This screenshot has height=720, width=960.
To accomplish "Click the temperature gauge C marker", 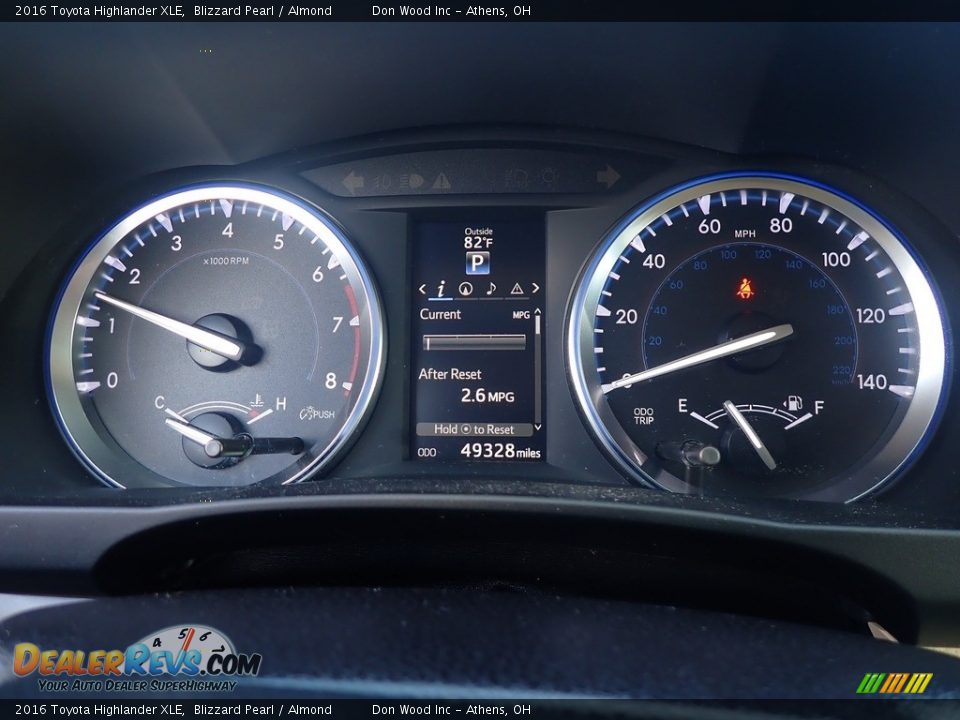I will click(159, 402).
